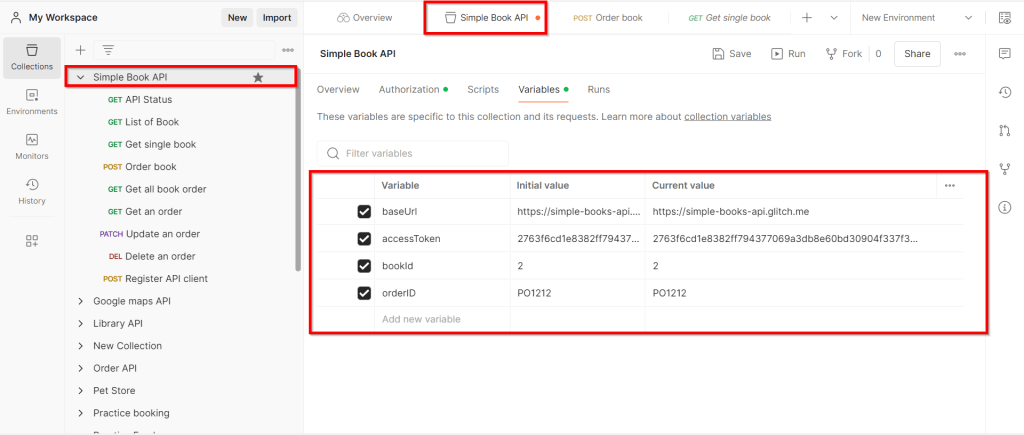Collapse the Simple Book API collection
This screenshot has width=1024, height=435.
pyautogui.click(x=81, y=77)
